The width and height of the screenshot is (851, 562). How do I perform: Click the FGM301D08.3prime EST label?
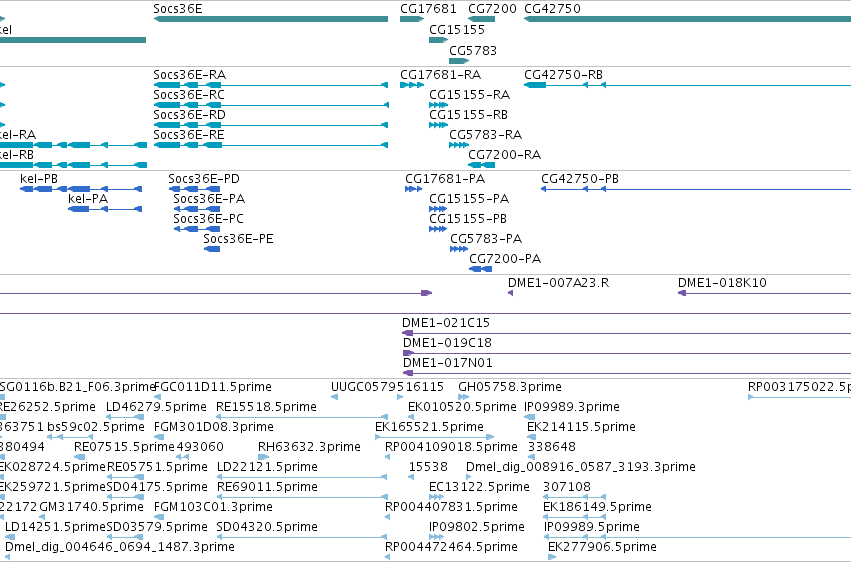point(213,427)
